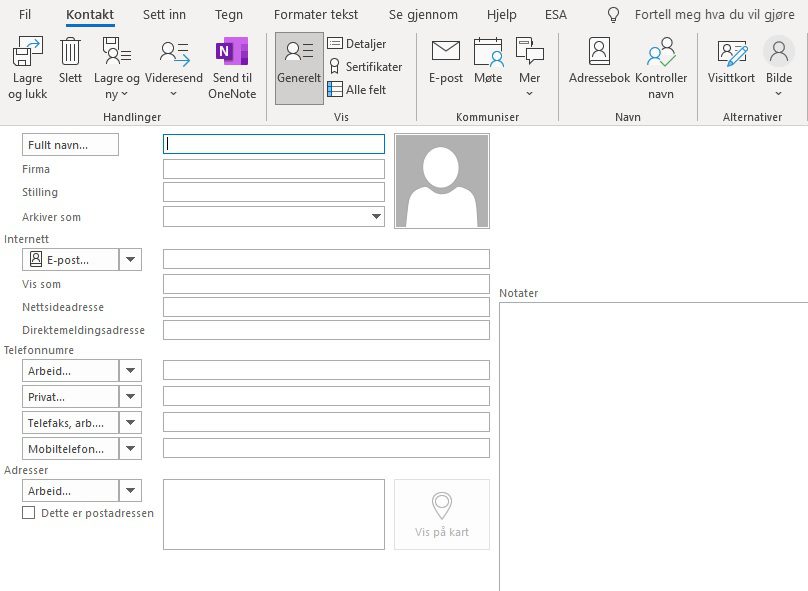Click the Direktemeldingsadresse input field
The image size is (808, 591).
[x=326, y=330]
